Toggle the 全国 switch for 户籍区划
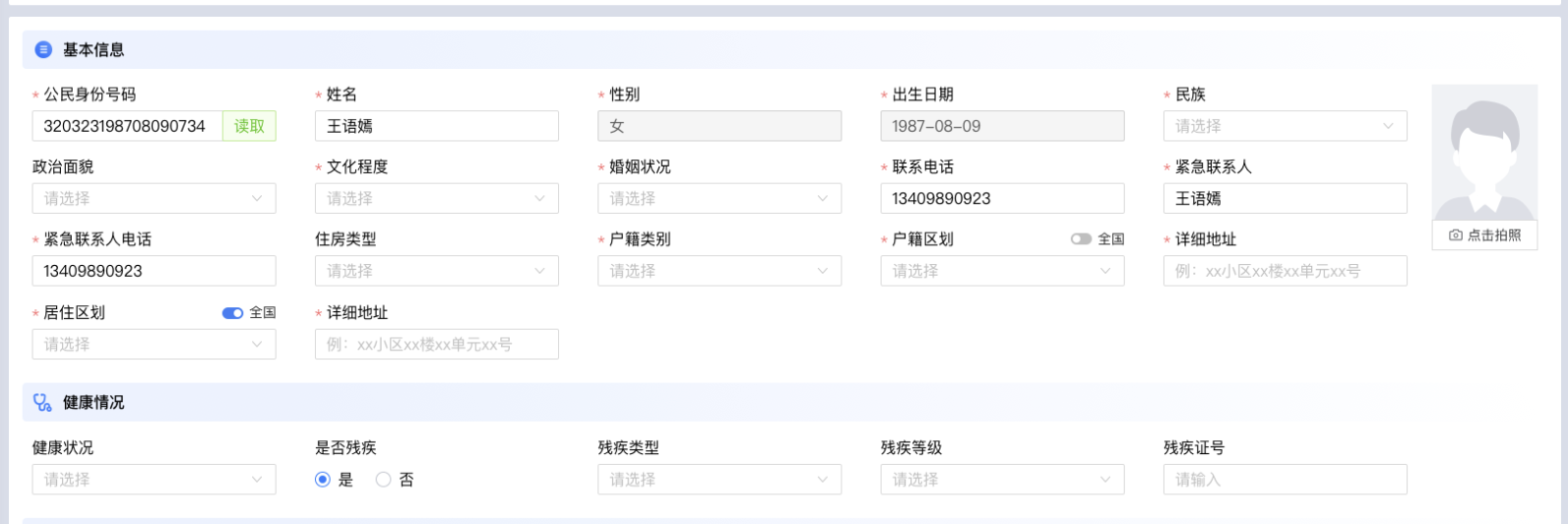This screenshot has width=1568, height=524. click(1081, 239)
